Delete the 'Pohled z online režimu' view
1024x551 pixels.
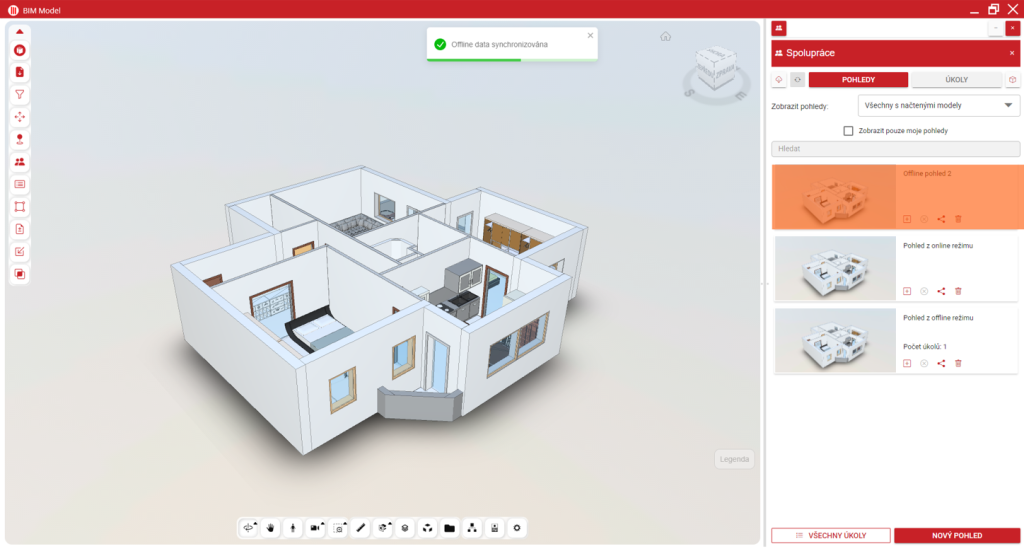(x=958, y=291)
